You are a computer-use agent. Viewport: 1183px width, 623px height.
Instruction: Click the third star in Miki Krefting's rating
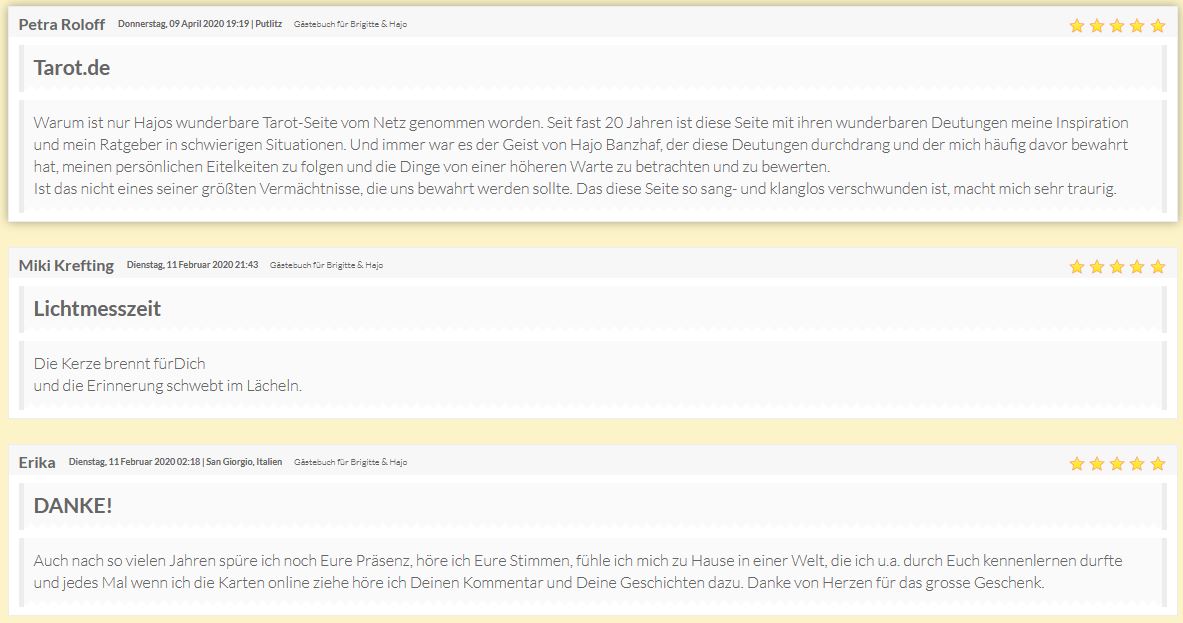point(1117,266)
